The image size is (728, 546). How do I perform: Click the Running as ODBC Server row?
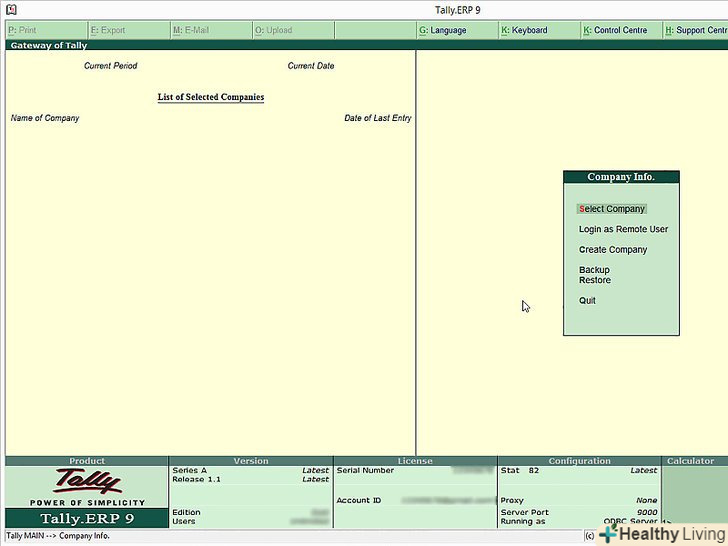579,521
